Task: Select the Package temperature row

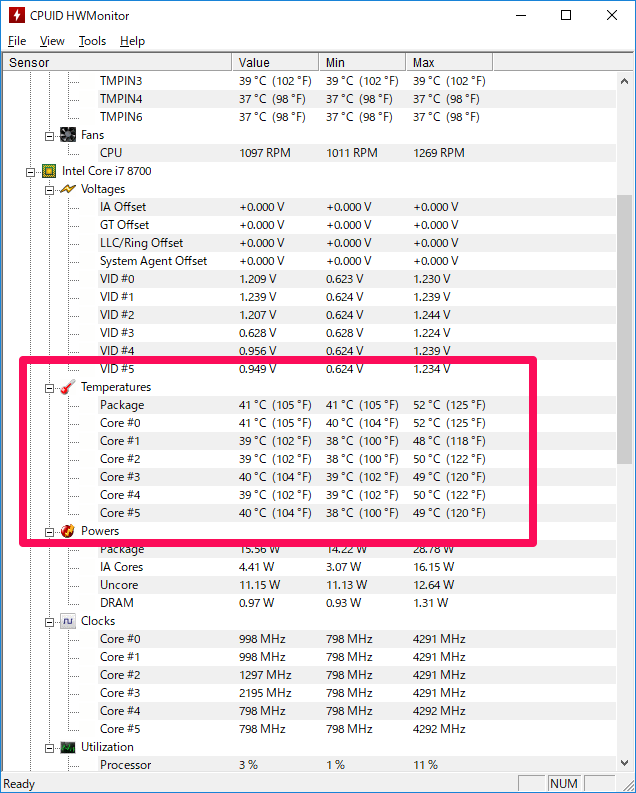Action: (357, 405)
